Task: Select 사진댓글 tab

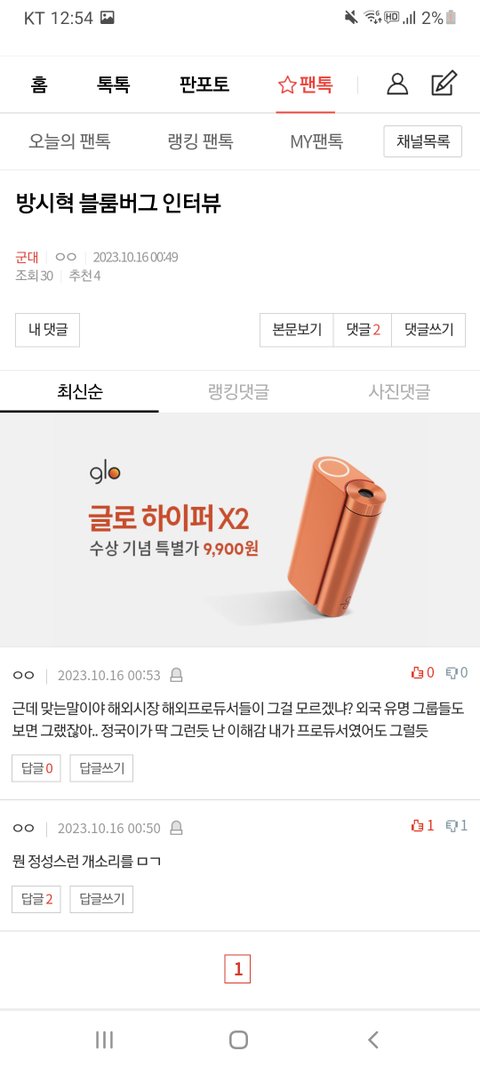Action: pyautogui.click(x=400, y=391)
